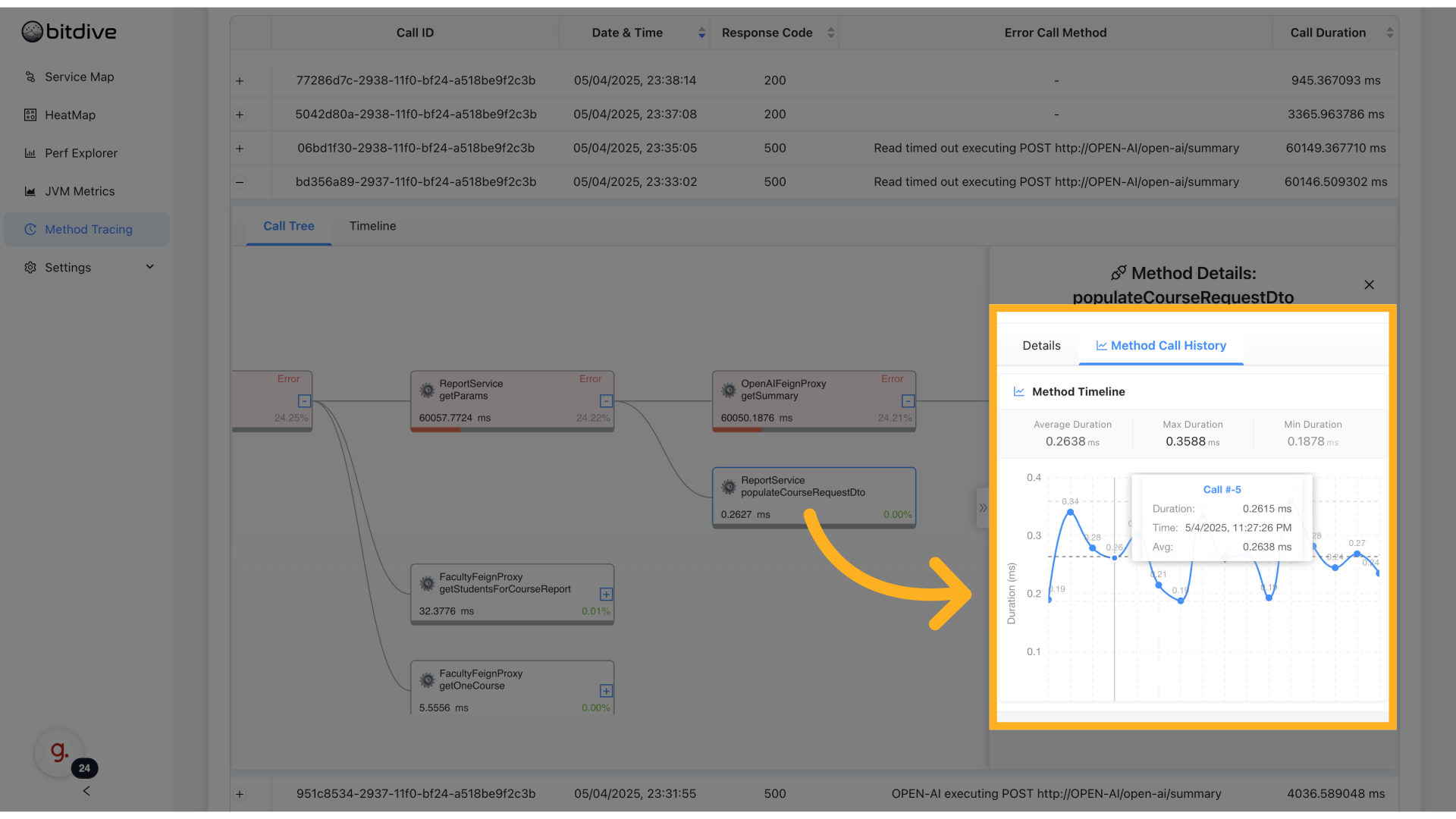1456x819 pixels.
Task: Expand row 06bd1f30-2938 call
Action: click(240, 149)
